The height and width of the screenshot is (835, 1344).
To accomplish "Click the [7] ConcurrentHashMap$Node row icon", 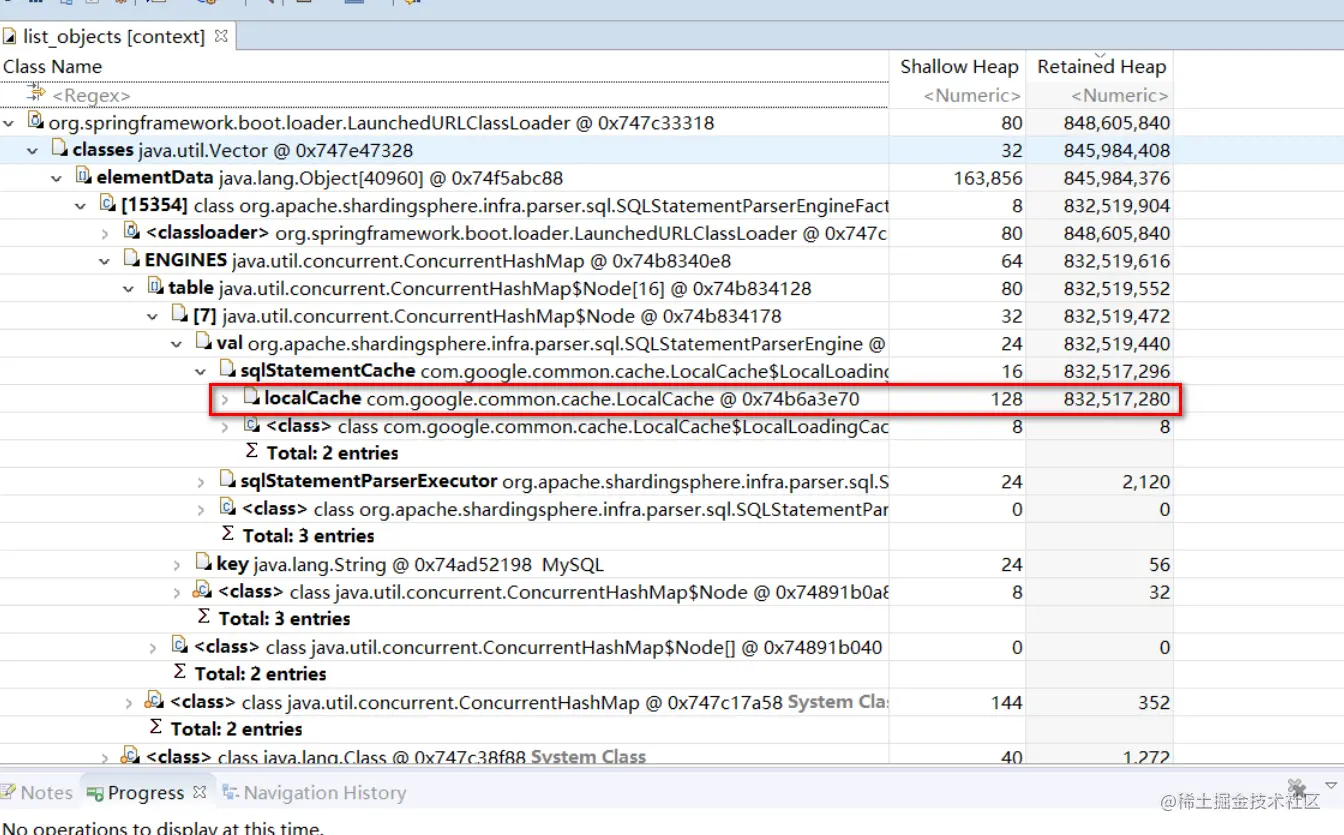I will click(x=180, y=316).
